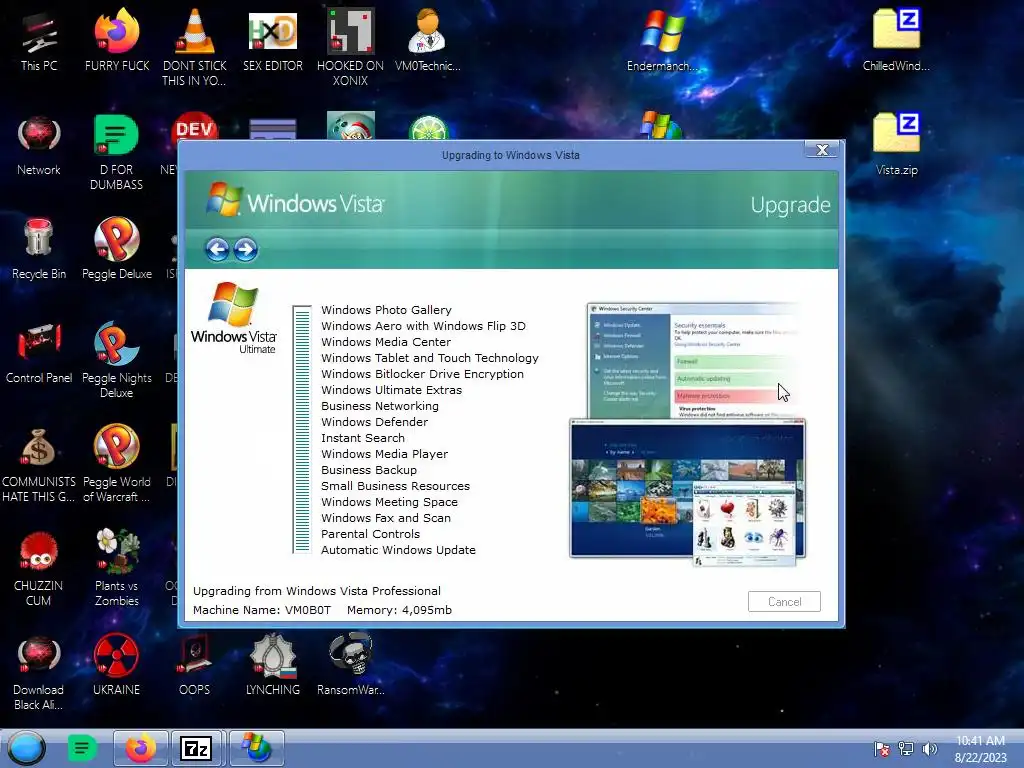The width and height of the screenshot is (1024, 768).
Task: Select the Plants vs Zombies icon
Action: pos(117,568)
